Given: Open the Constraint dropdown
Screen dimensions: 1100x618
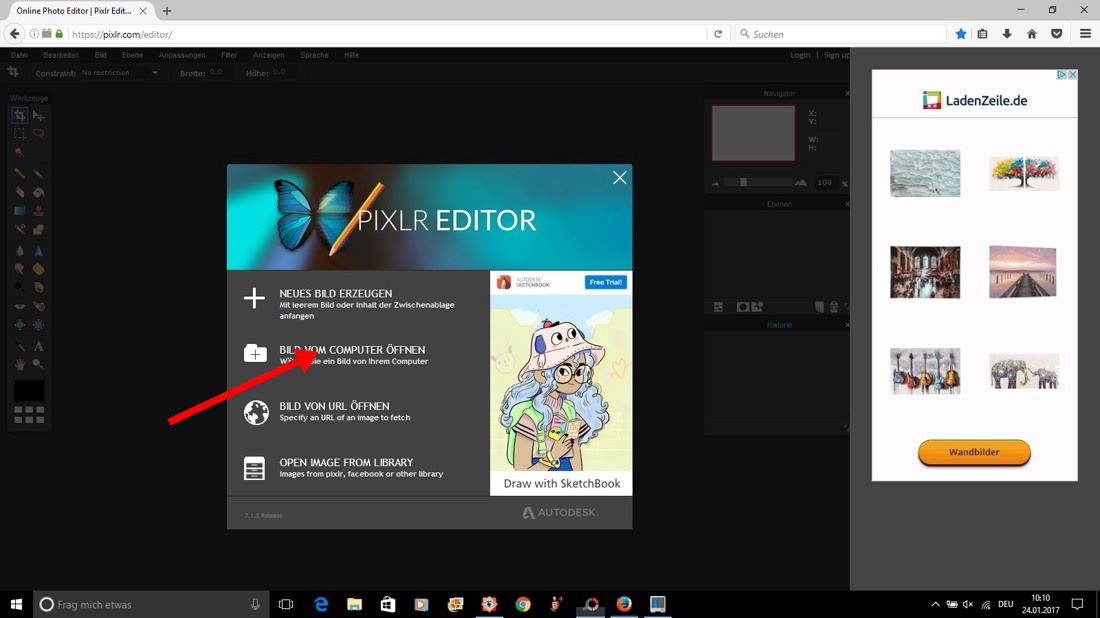Looking at the screenshot, I should (x=119, y=73).
